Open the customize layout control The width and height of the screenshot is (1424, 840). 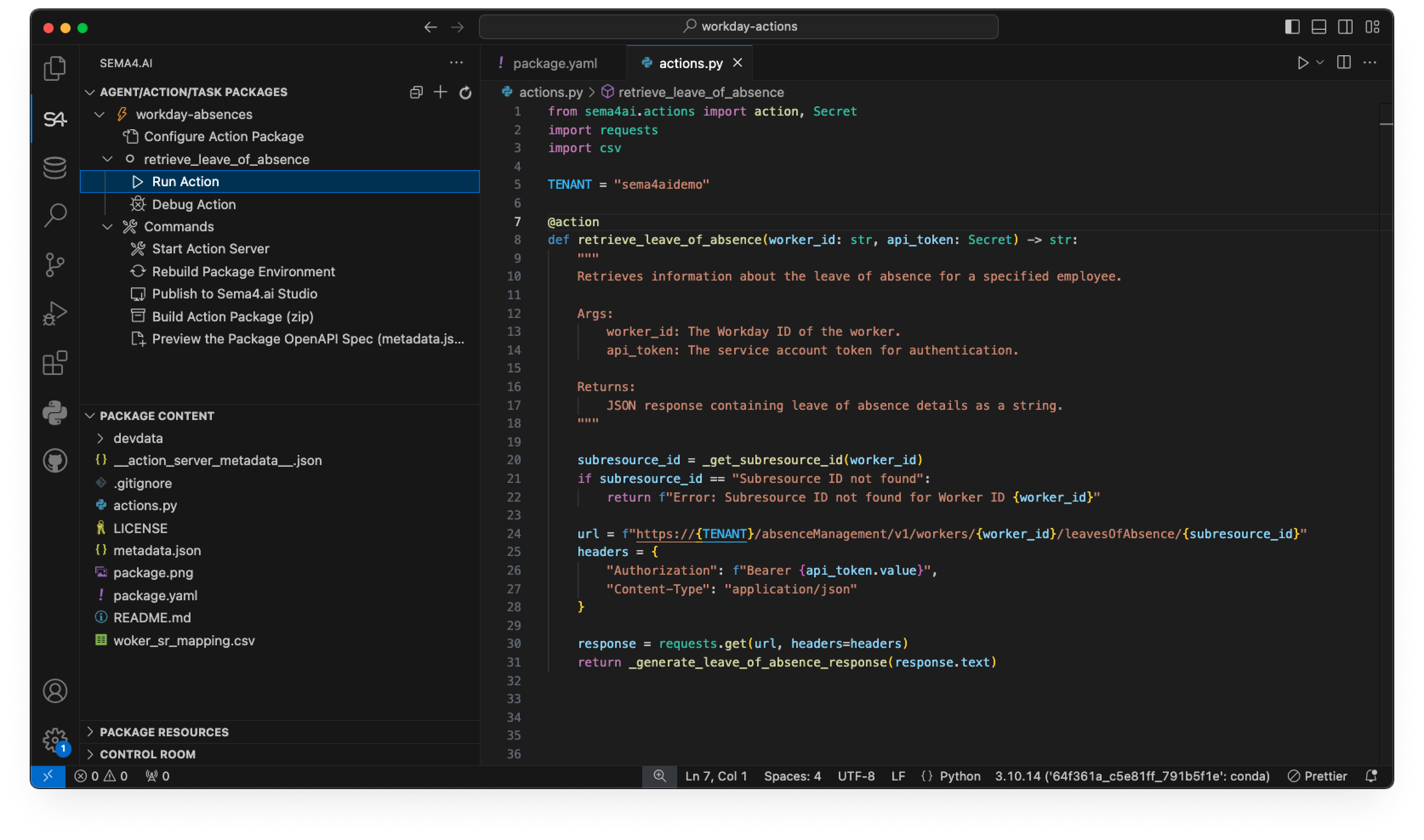1372,27
